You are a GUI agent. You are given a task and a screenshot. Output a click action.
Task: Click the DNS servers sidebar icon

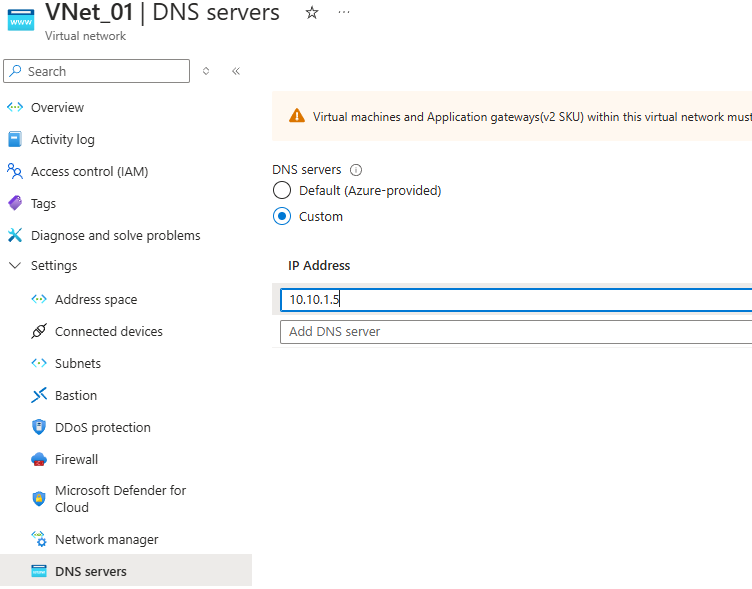pos(39,571)
